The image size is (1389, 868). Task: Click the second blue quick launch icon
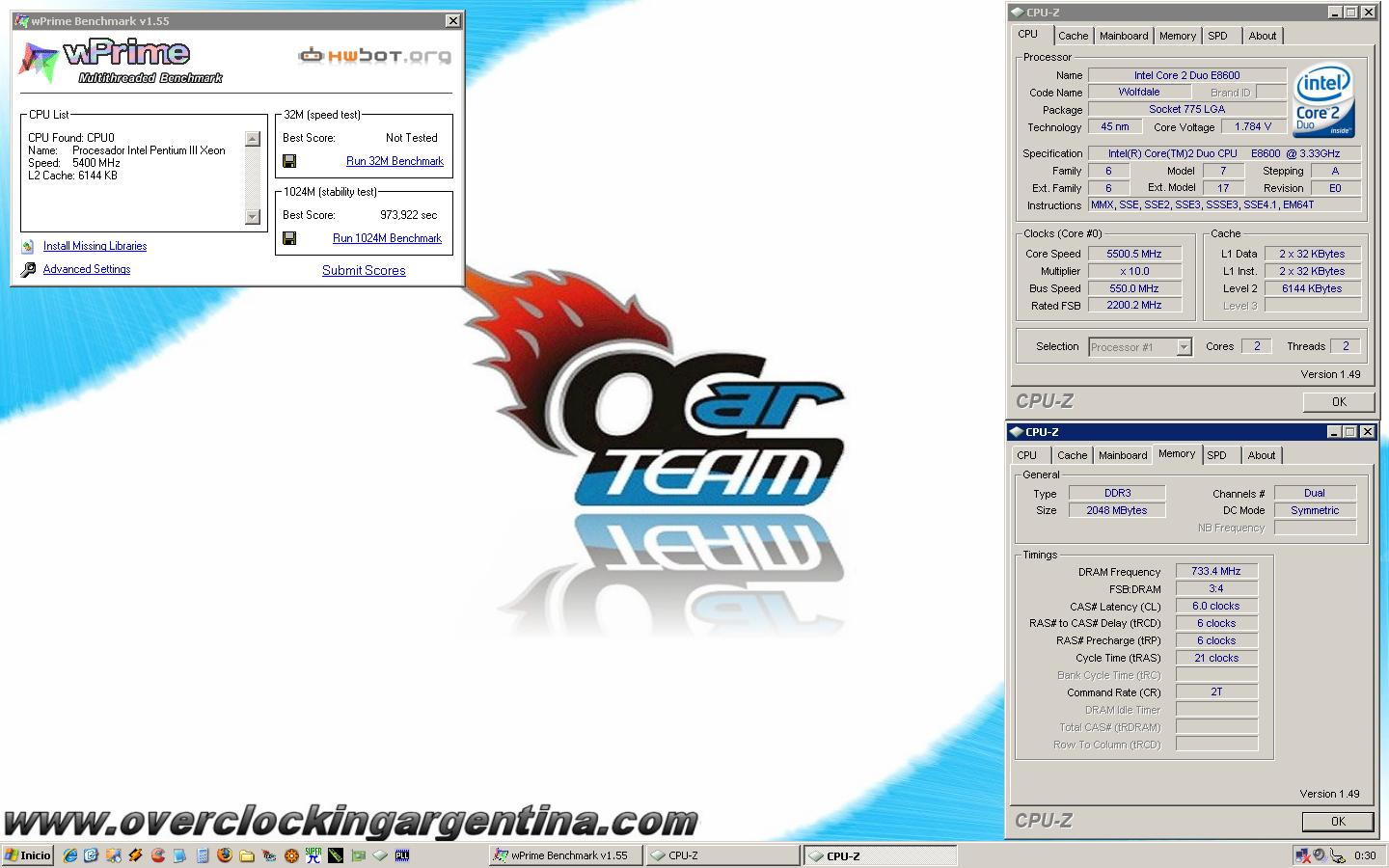click(91, 855)
